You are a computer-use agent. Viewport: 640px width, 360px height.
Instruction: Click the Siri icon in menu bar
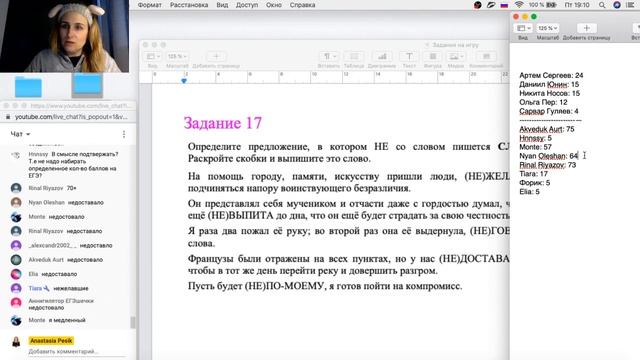(x=617, y=5)
